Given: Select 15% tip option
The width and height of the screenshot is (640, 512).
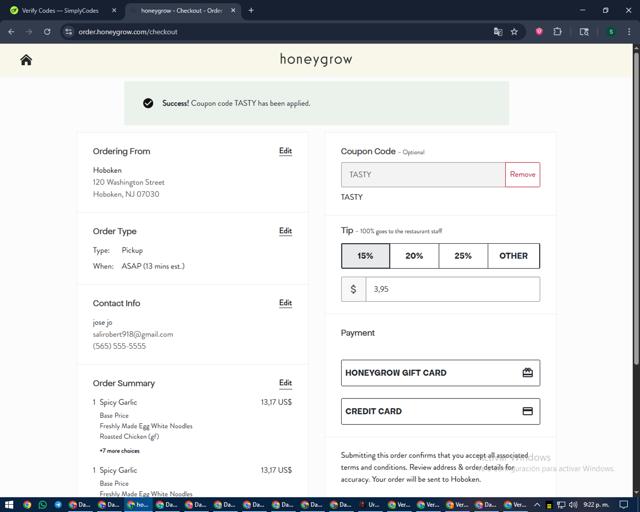Looking at the screenshot, I should [x=365, y=256].
